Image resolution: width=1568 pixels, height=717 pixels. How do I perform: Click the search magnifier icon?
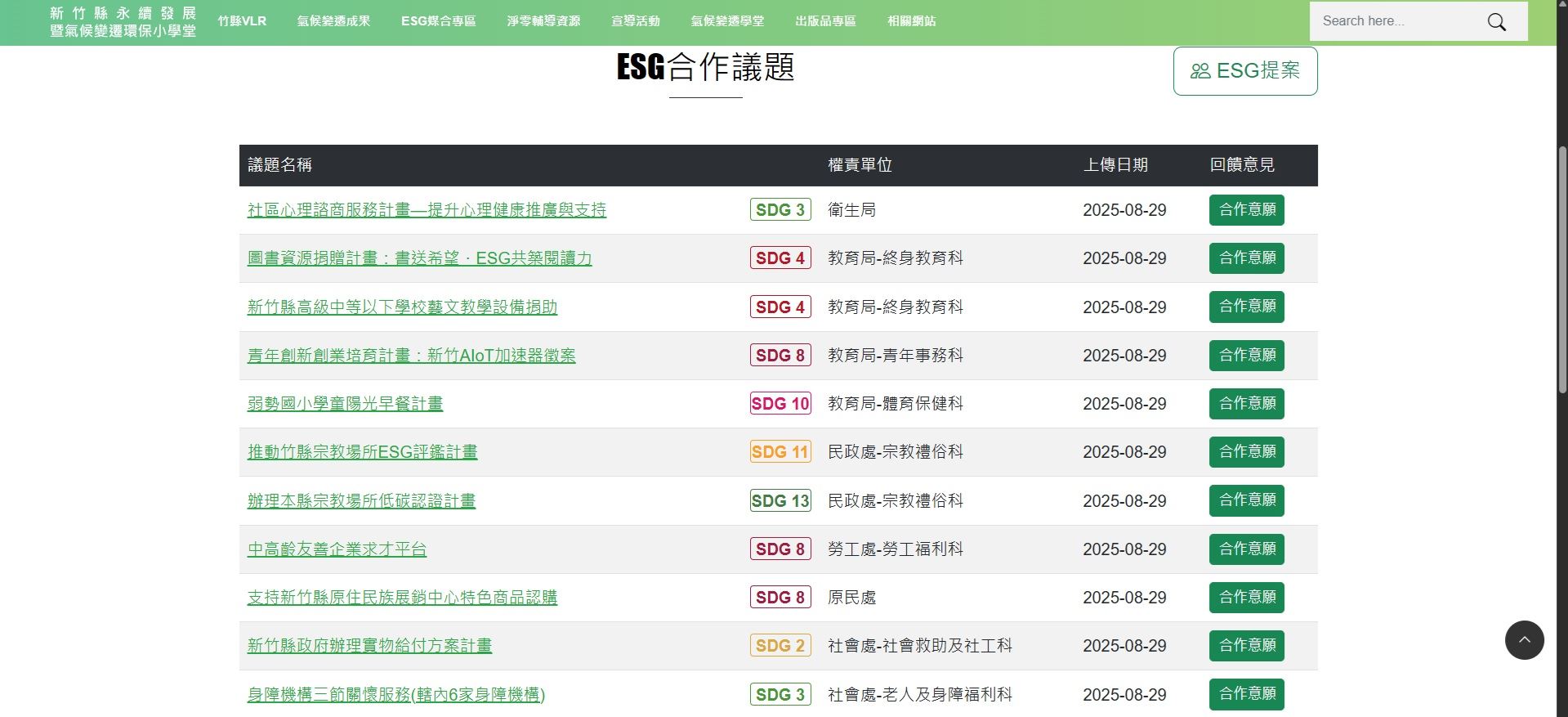pyautogui.click(x=1496, y=22)
